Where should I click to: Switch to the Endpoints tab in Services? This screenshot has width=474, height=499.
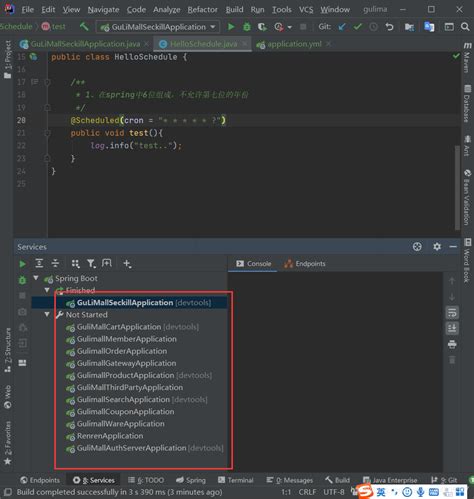pyautogui.click(x=305, y=264)
